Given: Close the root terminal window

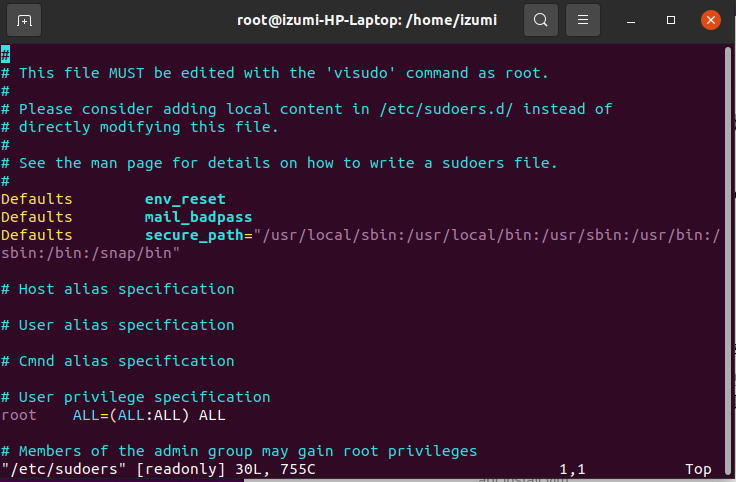Looking at the screenshot, I should click(710, 20).
